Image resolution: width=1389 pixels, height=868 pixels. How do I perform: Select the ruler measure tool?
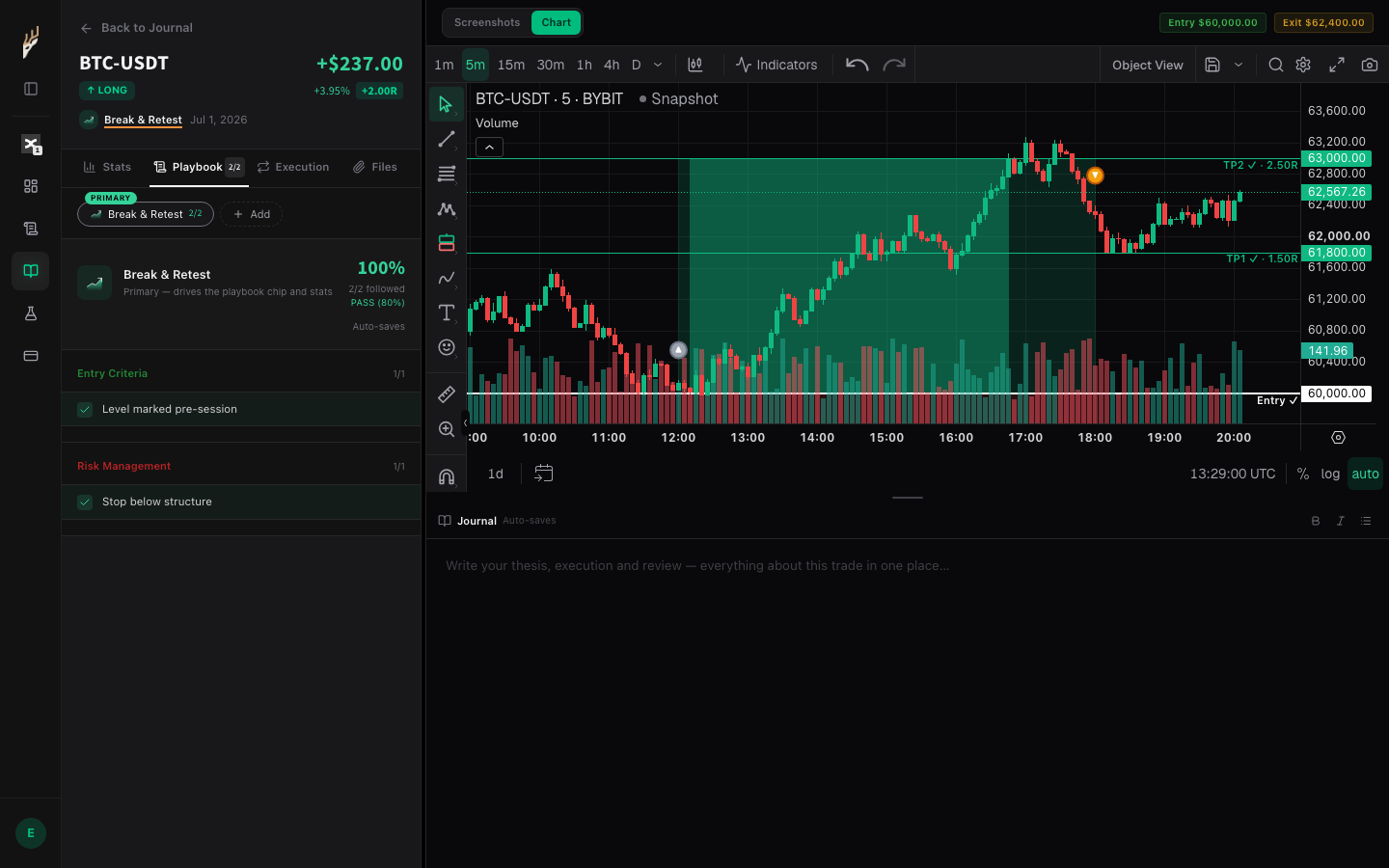[446, 394]
